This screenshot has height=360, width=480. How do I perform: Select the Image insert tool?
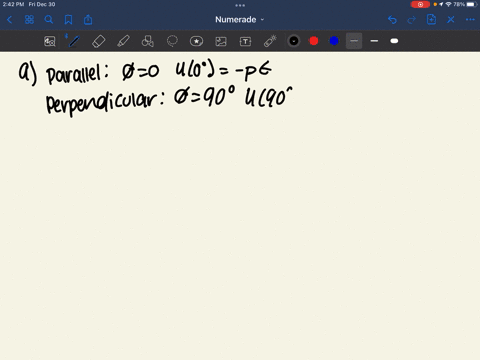[221, 41]
